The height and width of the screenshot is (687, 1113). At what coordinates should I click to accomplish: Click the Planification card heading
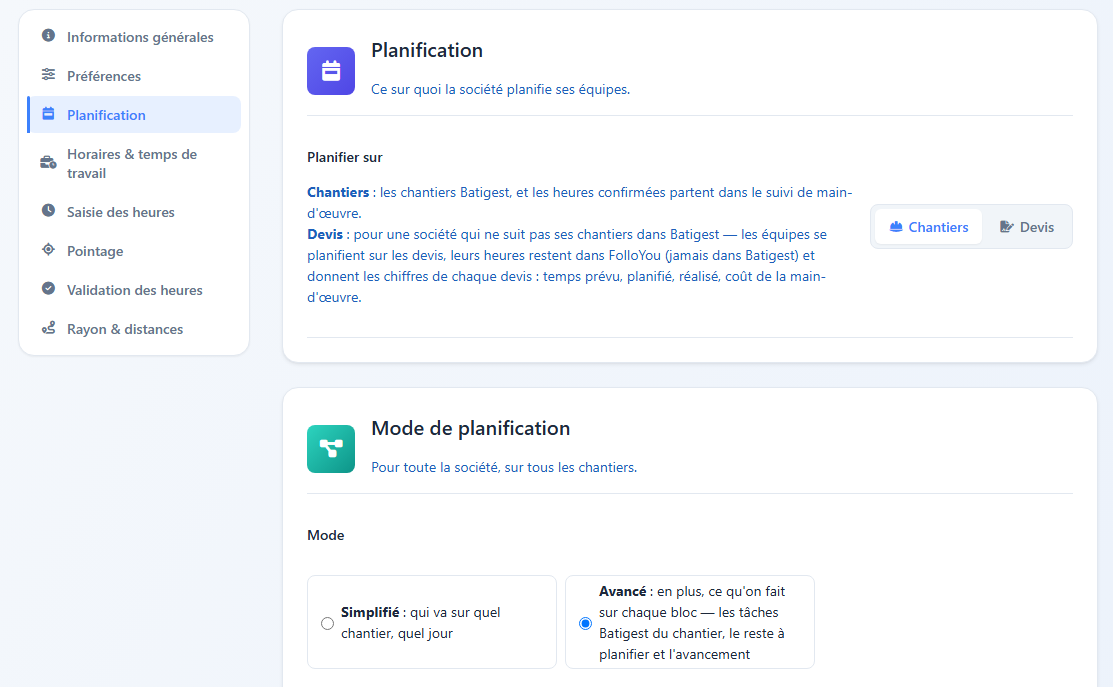coord(427,50)
